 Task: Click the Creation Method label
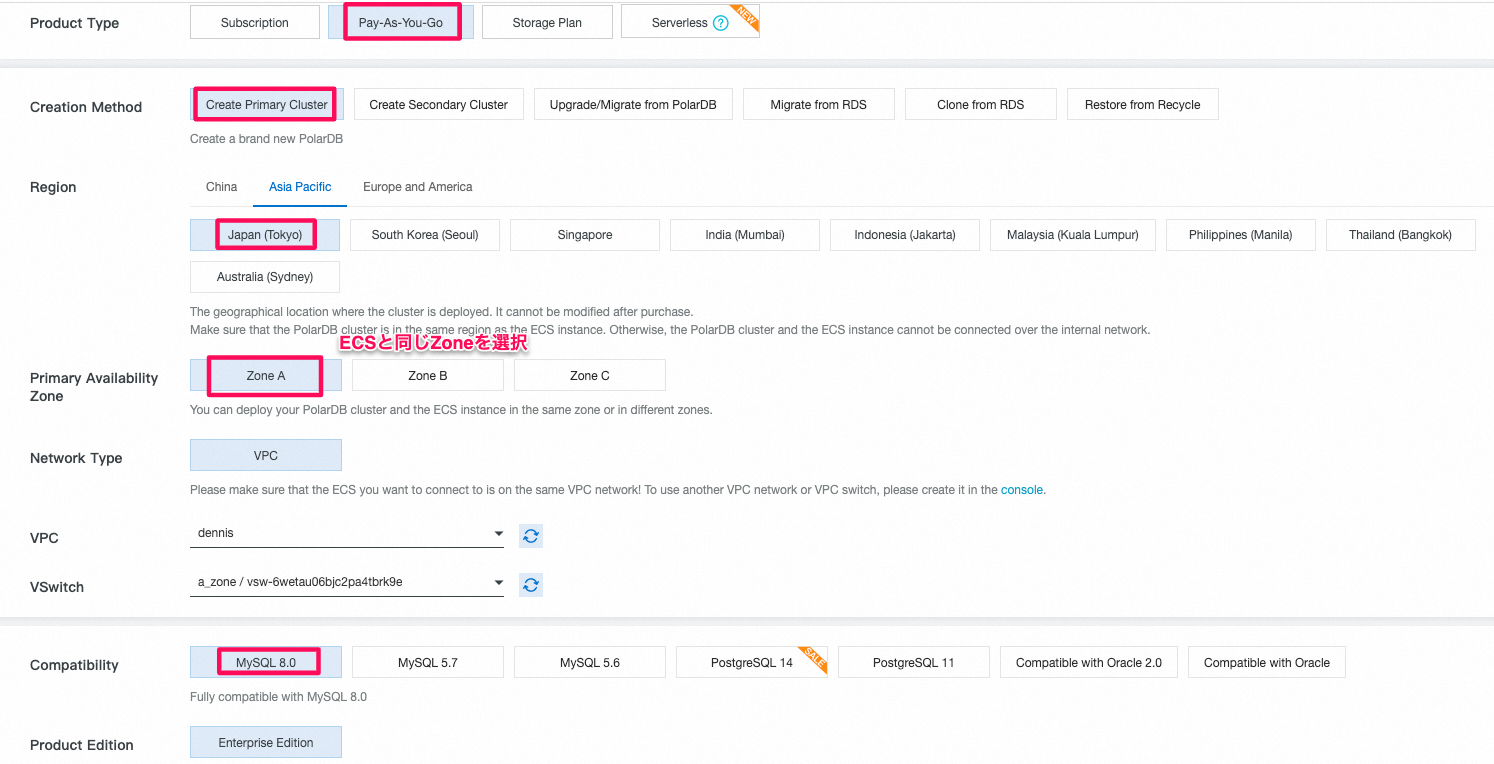86,107
